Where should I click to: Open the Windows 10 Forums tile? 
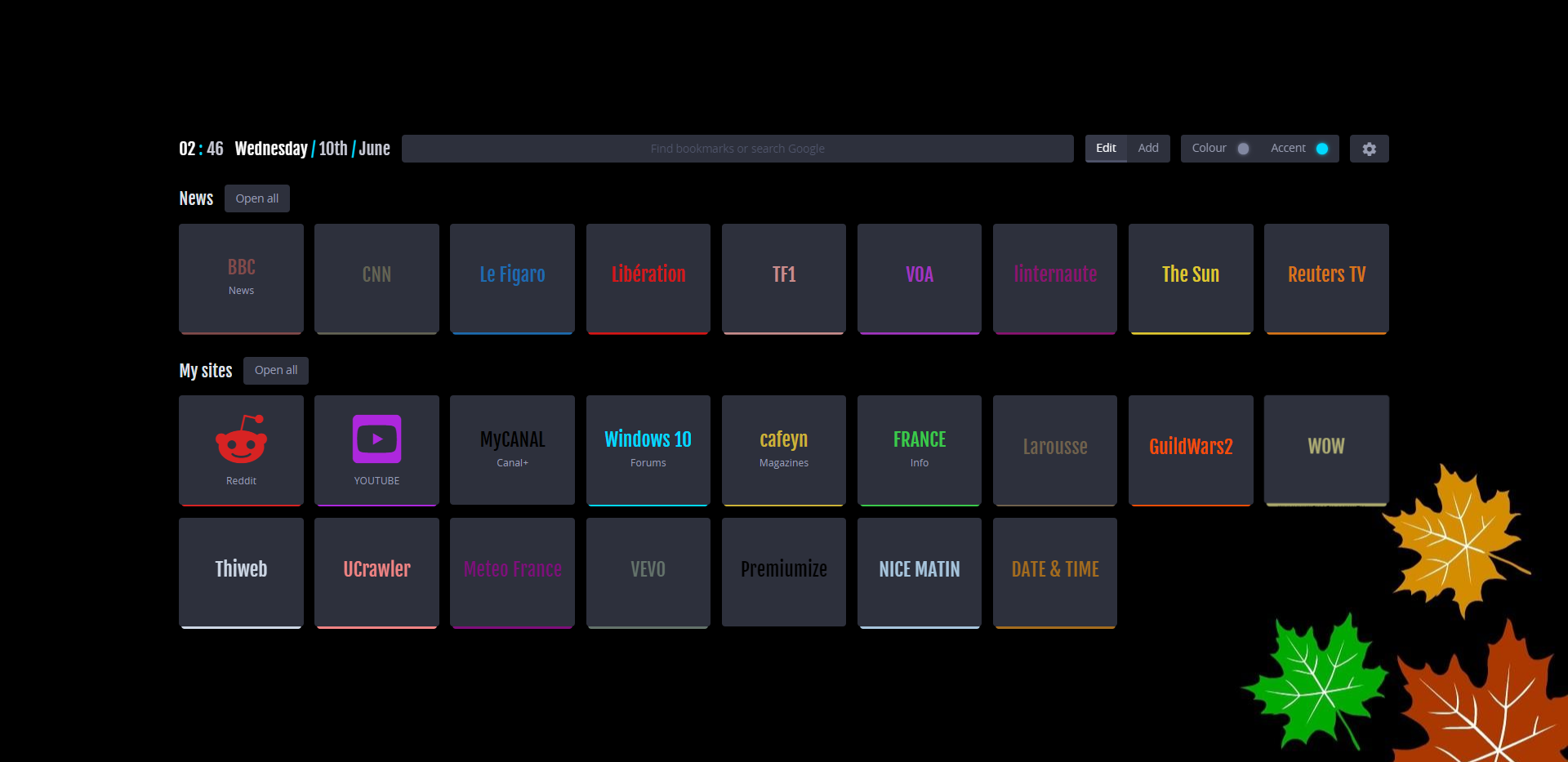(x=648, y=451)
